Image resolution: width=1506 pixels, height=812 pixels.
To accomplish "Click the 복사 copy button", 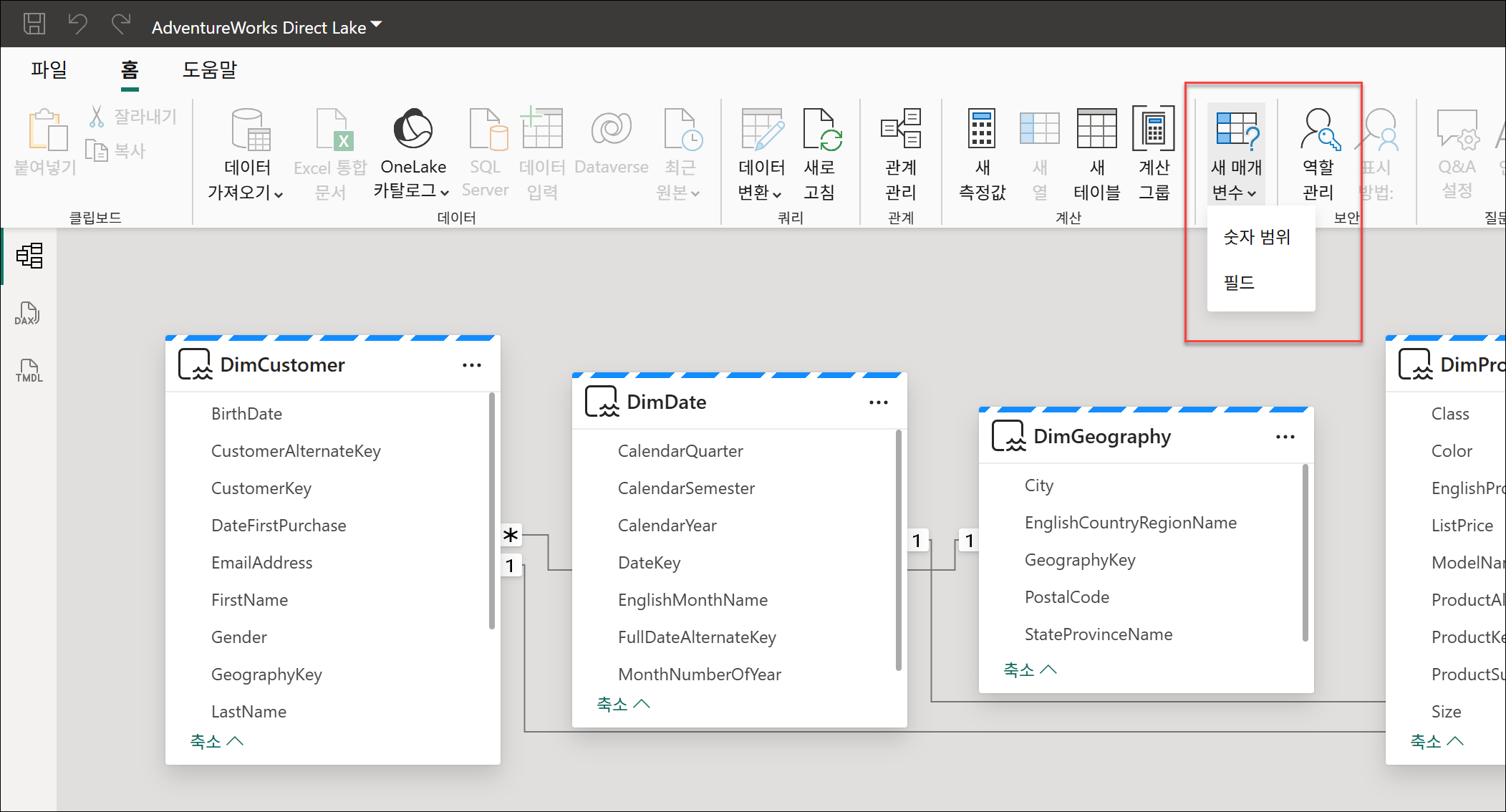I will click(117, 150).
